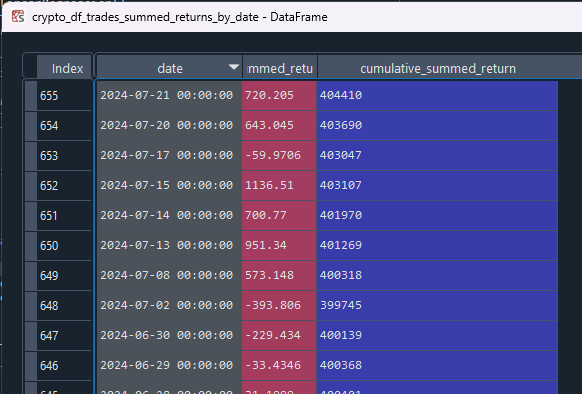Click date cell 2024-06-29 00:00:00
Image resolution: width=582 pixels, height=394 pixels.
tap(169, 366)
